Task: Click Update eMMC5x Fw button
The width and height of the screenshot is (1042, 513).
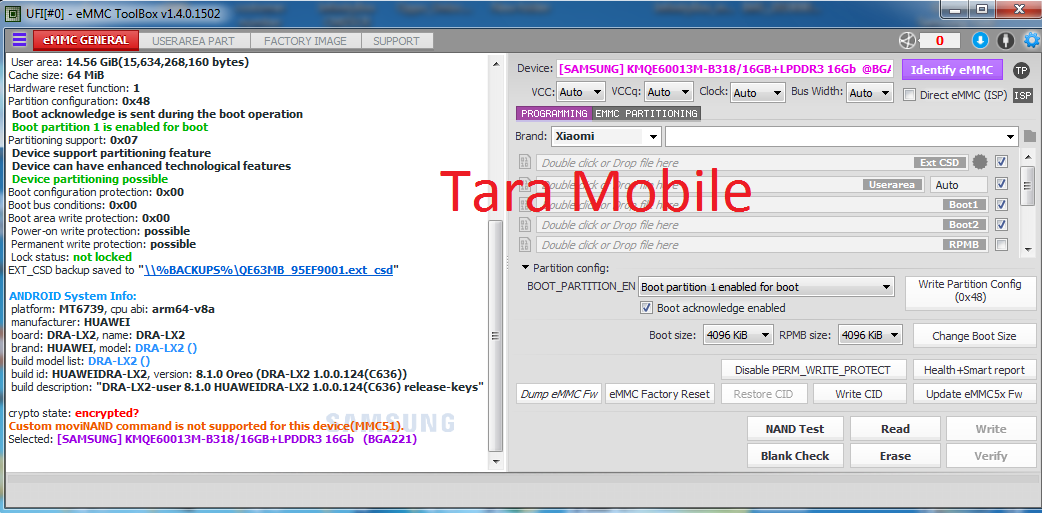Action: [x=974, y=393]
